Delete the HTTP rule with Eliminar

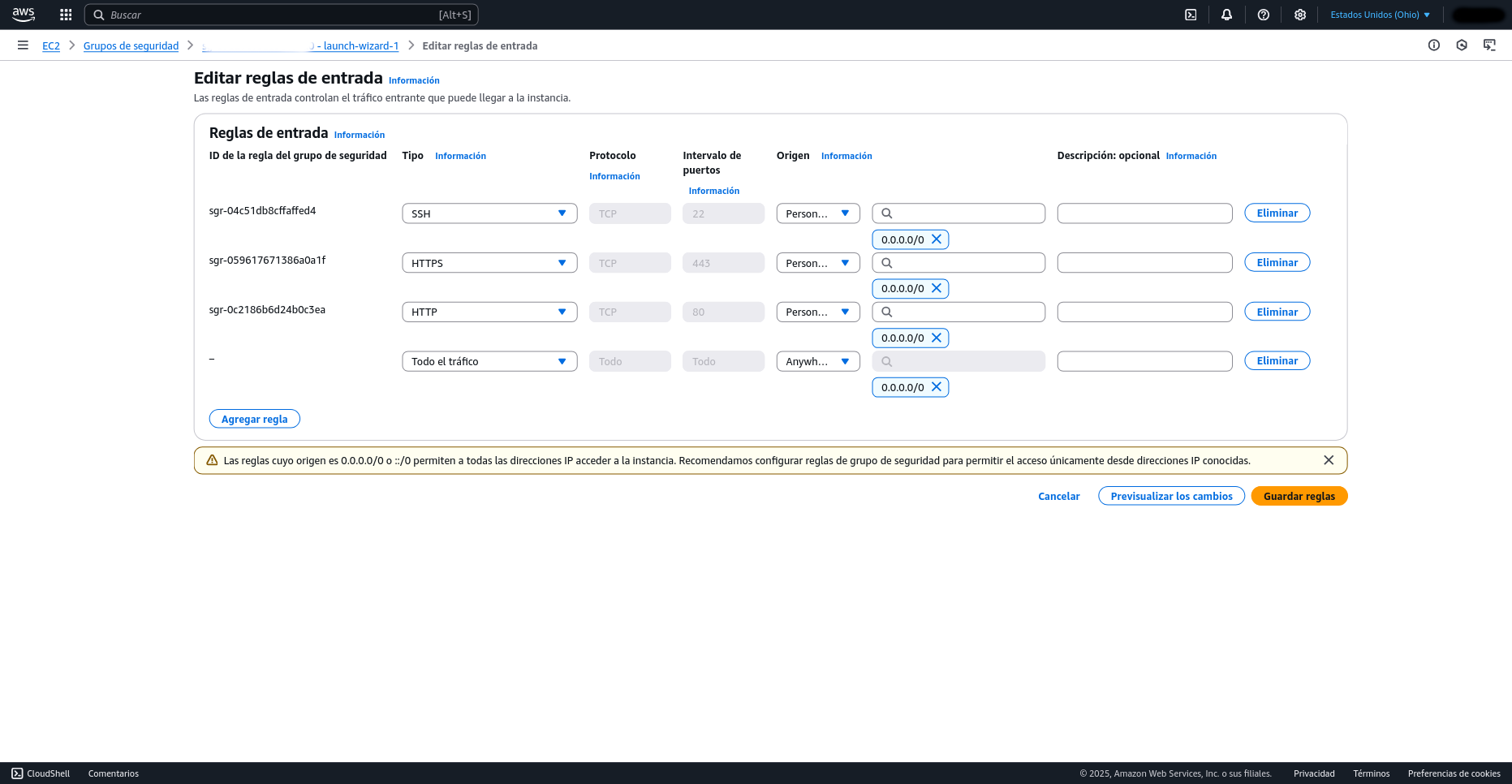pyautogui.click(x=1277, y=312)
